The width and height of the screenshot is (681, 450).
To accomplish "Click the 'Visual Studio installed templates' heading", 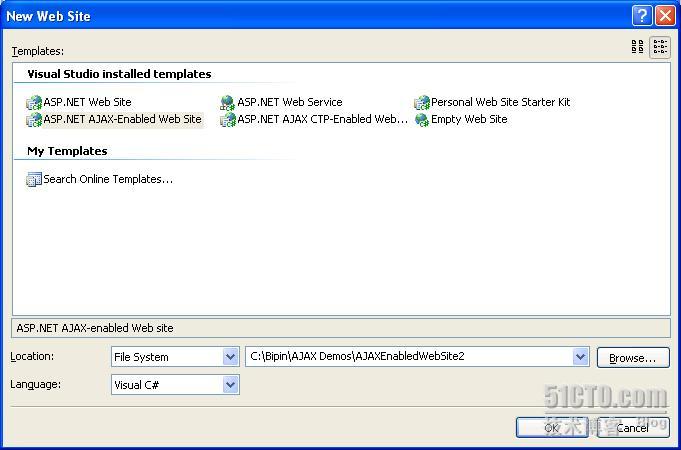I will [119, 74].
